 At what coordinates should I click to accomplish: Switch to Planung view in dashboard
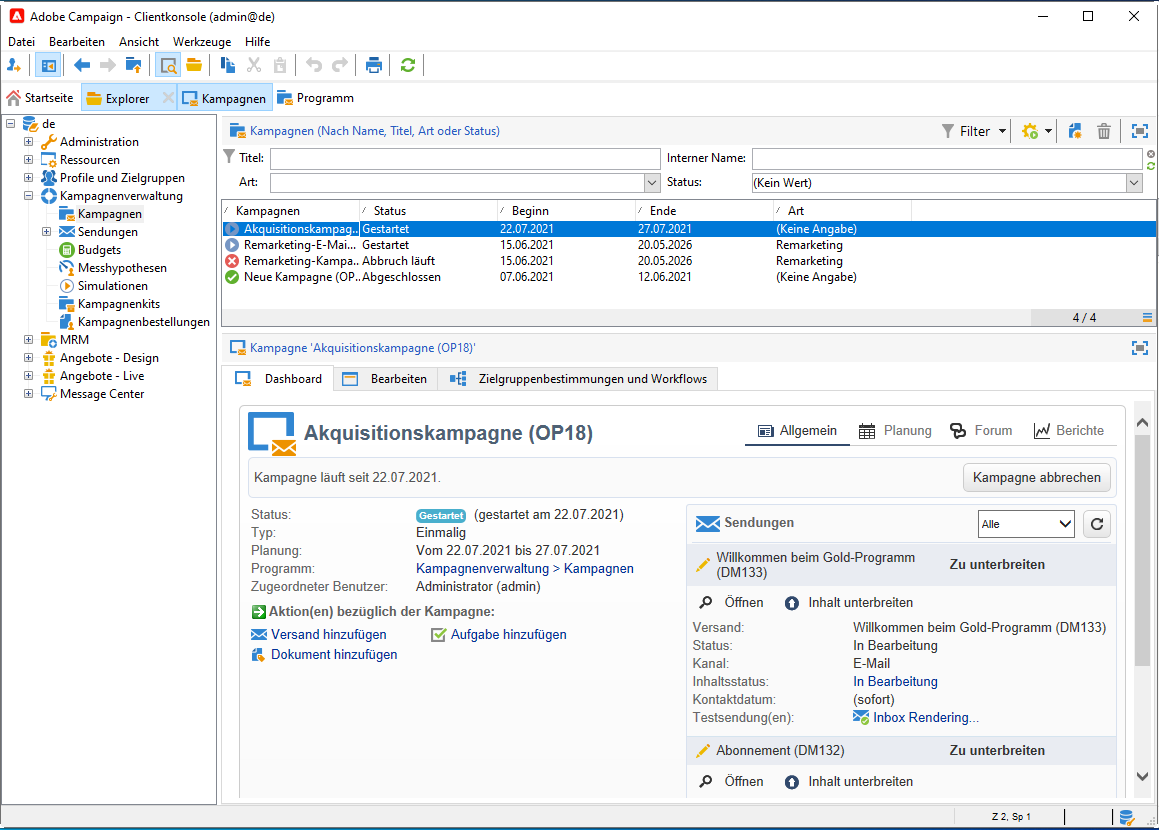click(895, 431)
